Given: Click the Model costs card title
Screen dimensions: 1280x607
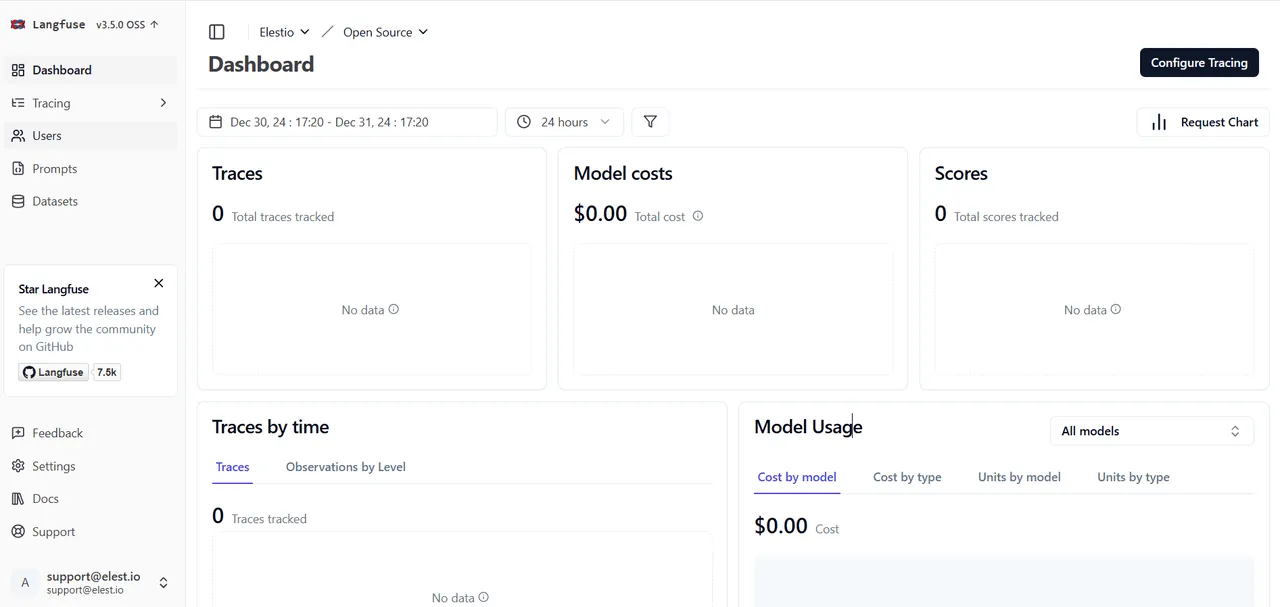Looking at the screenshot, I should (x=623, y=173).
